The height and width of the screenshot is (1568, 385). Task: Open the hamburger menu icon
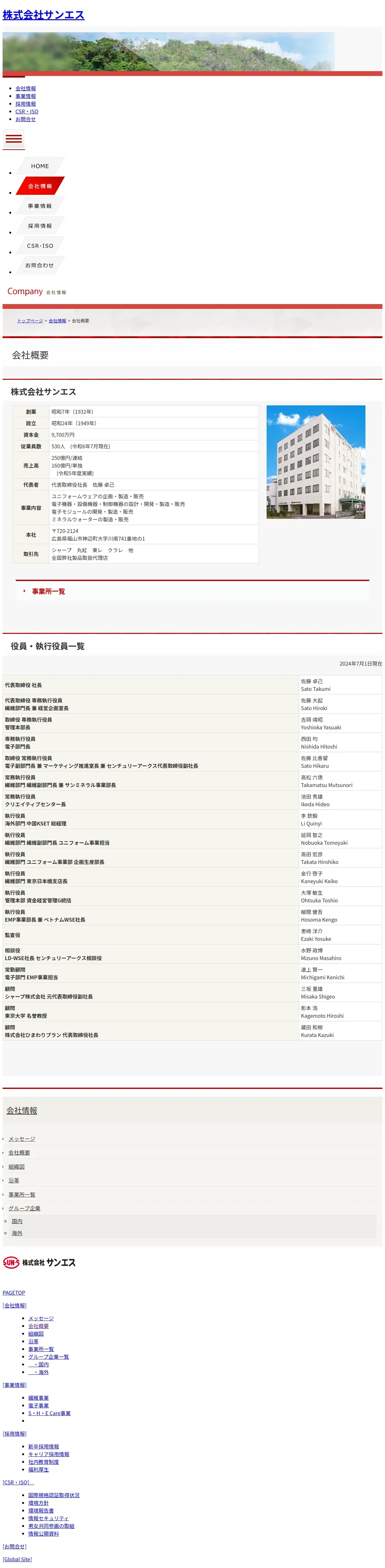click(x=13, y=139)
